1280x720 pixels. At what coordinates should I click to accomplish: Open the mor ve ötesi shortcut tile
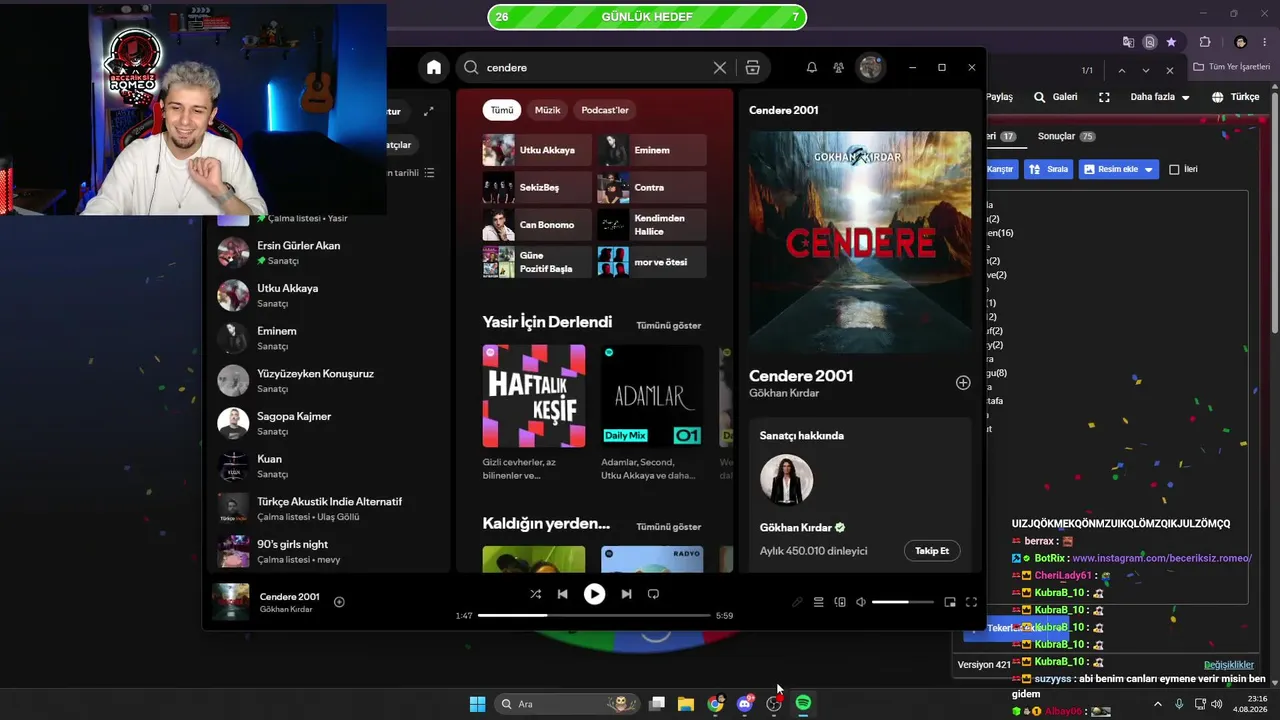pyautogui.click(x=652, y=262)
